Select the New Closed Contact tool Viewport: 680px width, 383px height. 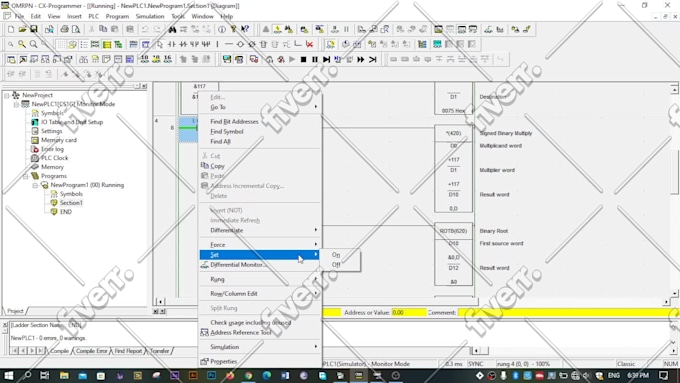tap(183, 44)
